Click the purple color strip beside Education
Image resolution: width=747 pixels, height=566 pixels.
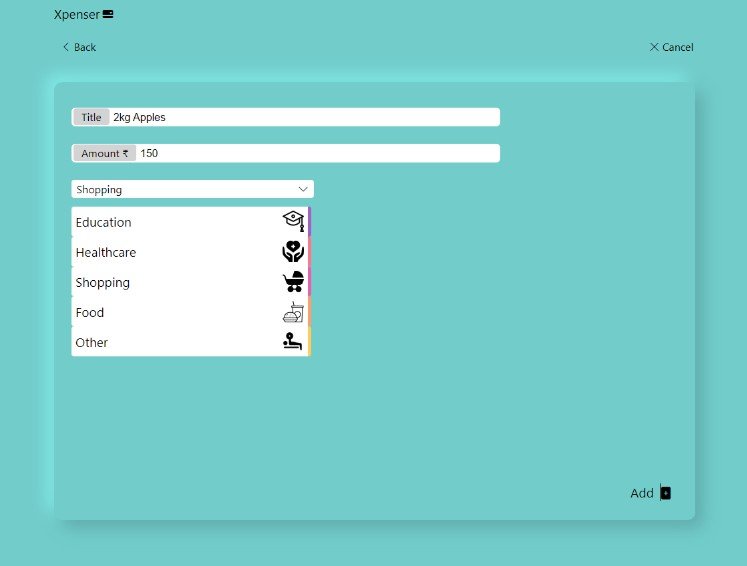(310, 222)
